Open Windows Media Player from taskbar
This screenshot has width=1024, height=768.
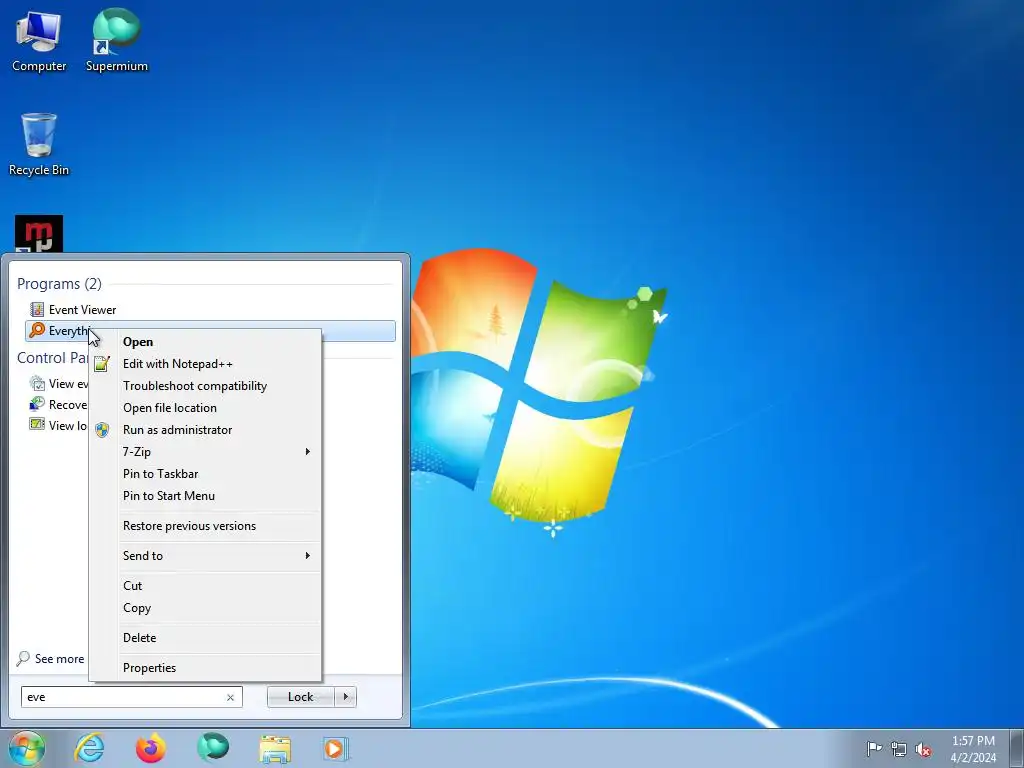pyautogui.click(x=336, y=749)
